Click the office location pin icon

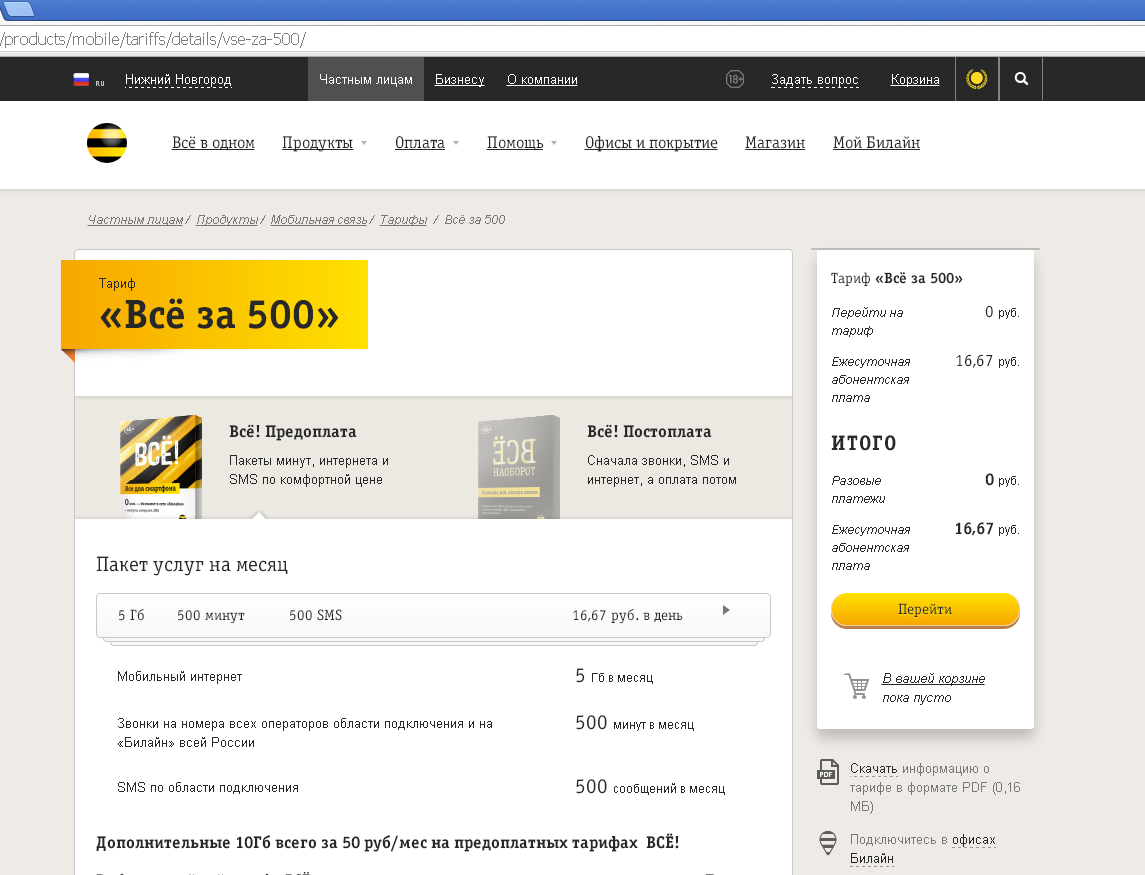tap(828, 843)
